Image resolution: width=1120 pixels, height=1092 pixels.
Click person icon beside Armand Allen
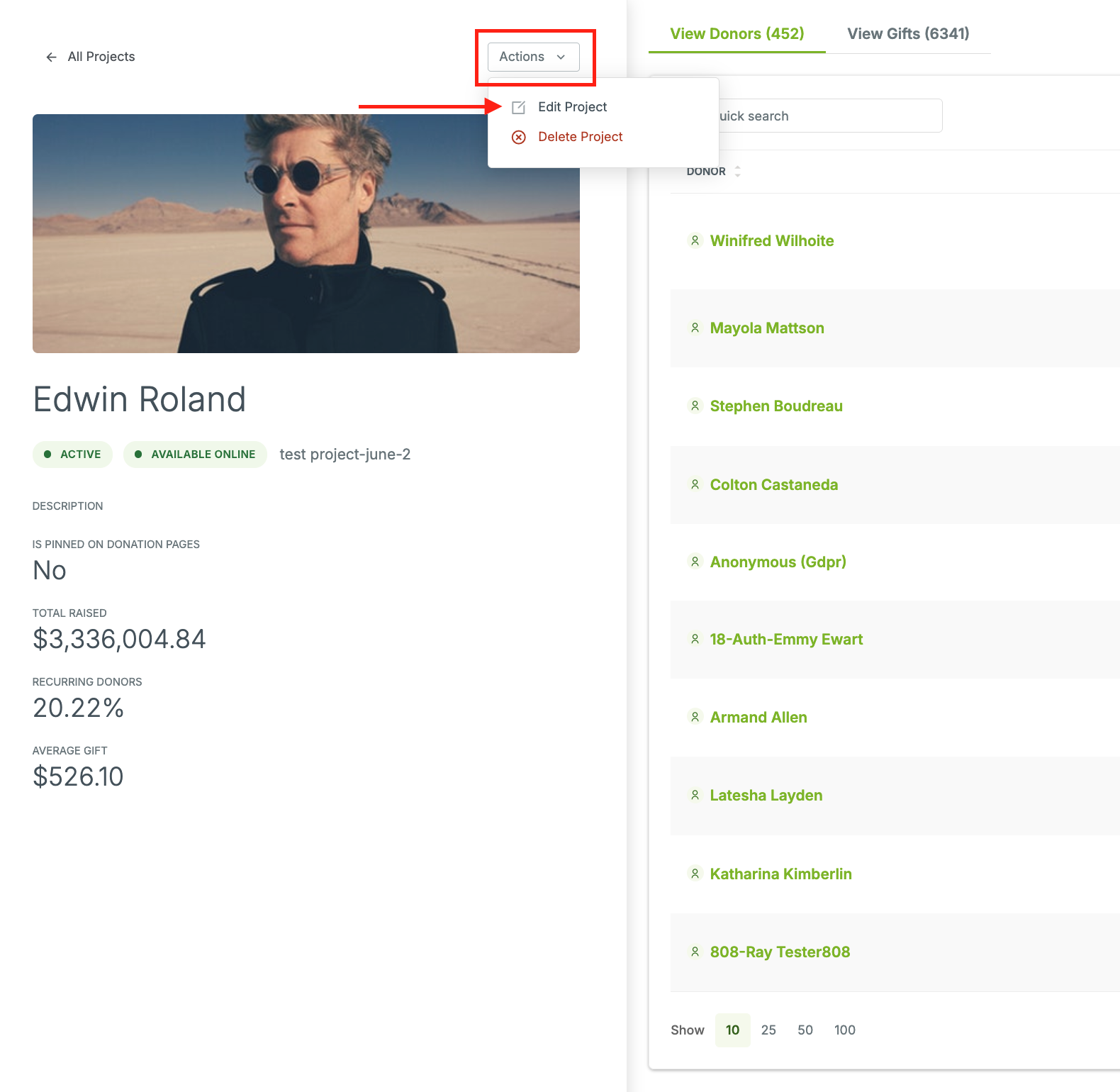(695, 718)
